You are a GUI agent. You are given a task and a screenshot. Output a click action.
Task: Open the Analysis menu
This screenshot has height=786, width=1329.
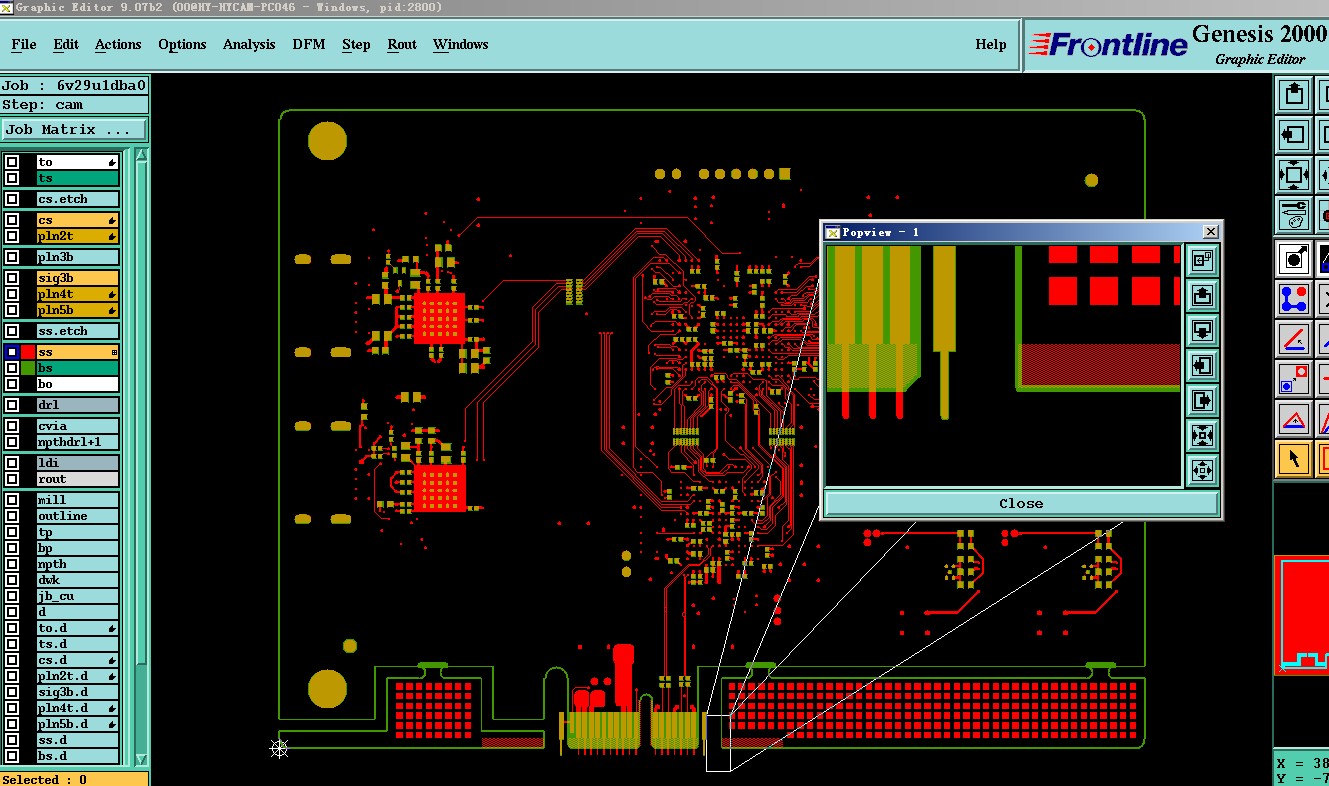[249, 44]
